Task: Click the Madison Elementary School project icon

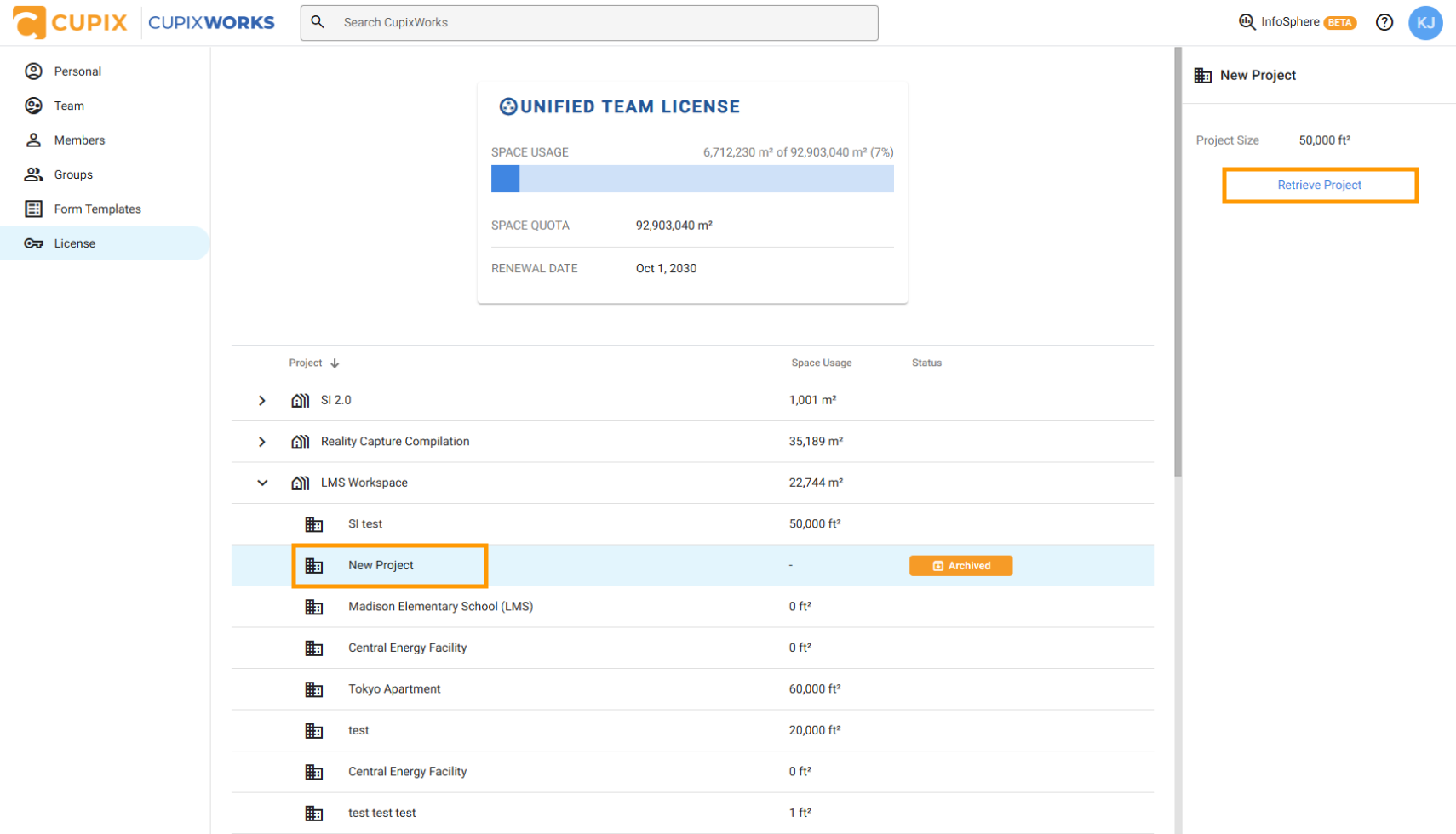Action: pos(314,607)
